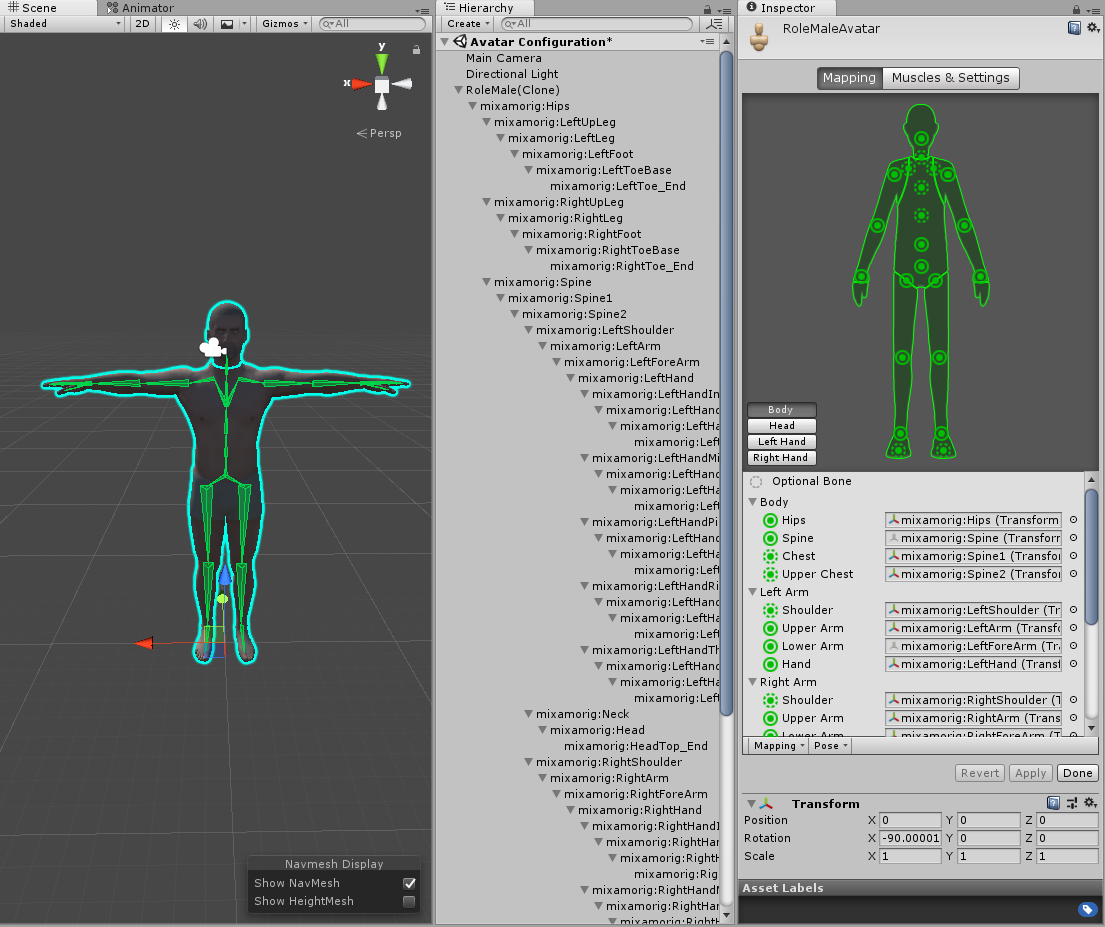Collapse Avatar Configuration scene
The width and height of the screenshot is (1105, 927).
[445, 42]
